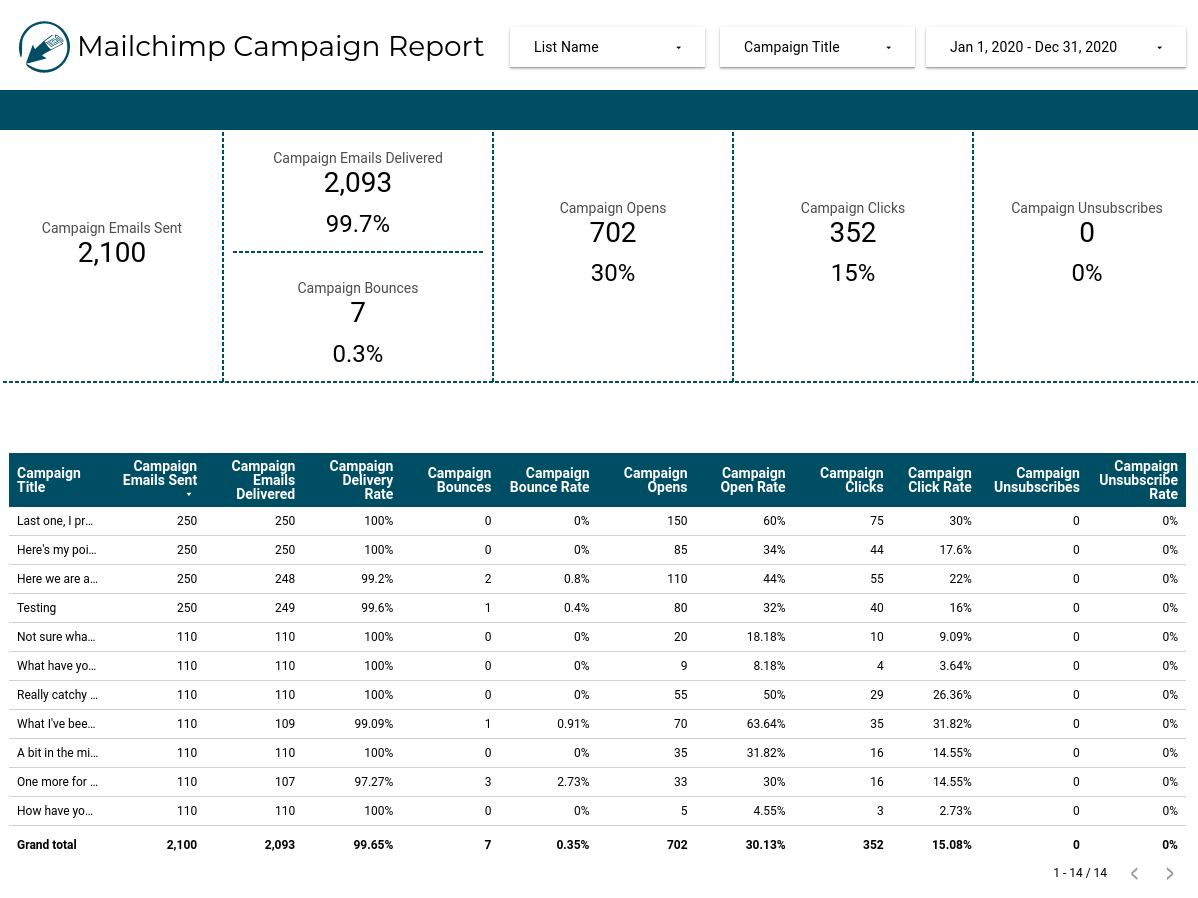Image resolution: width=1198 pixels, height=898 pixels.
Task: Sort table by Campaign Open Rate column
Action: tap(753, 479)
